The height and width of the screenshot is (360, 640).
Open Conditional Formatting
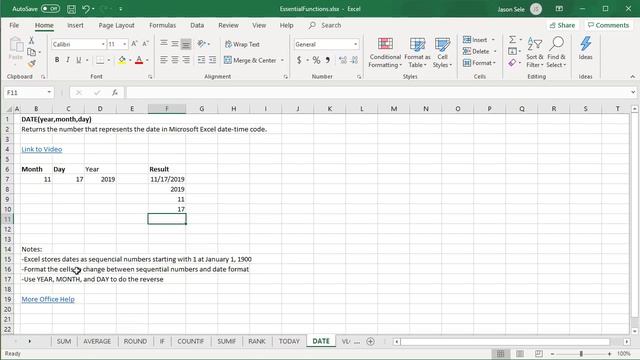(385, 52)
